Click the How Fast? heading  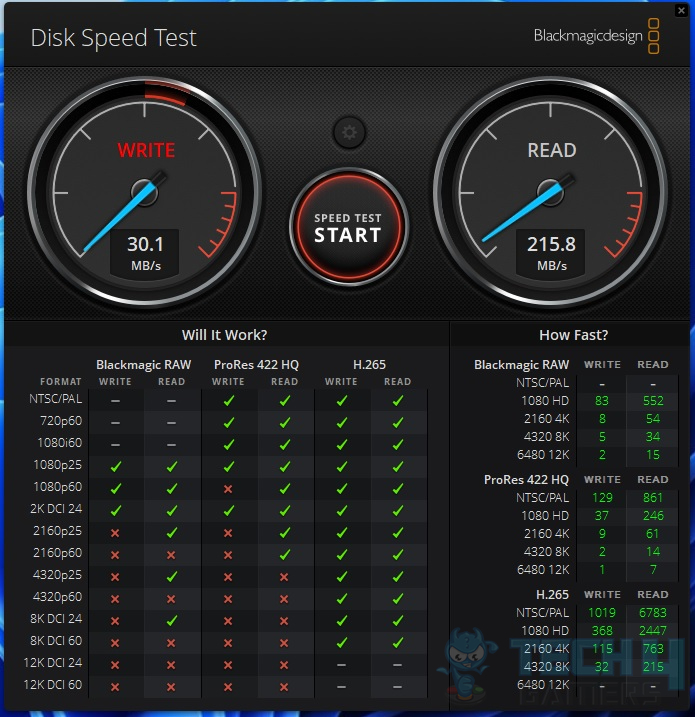(x=573, y=335)
